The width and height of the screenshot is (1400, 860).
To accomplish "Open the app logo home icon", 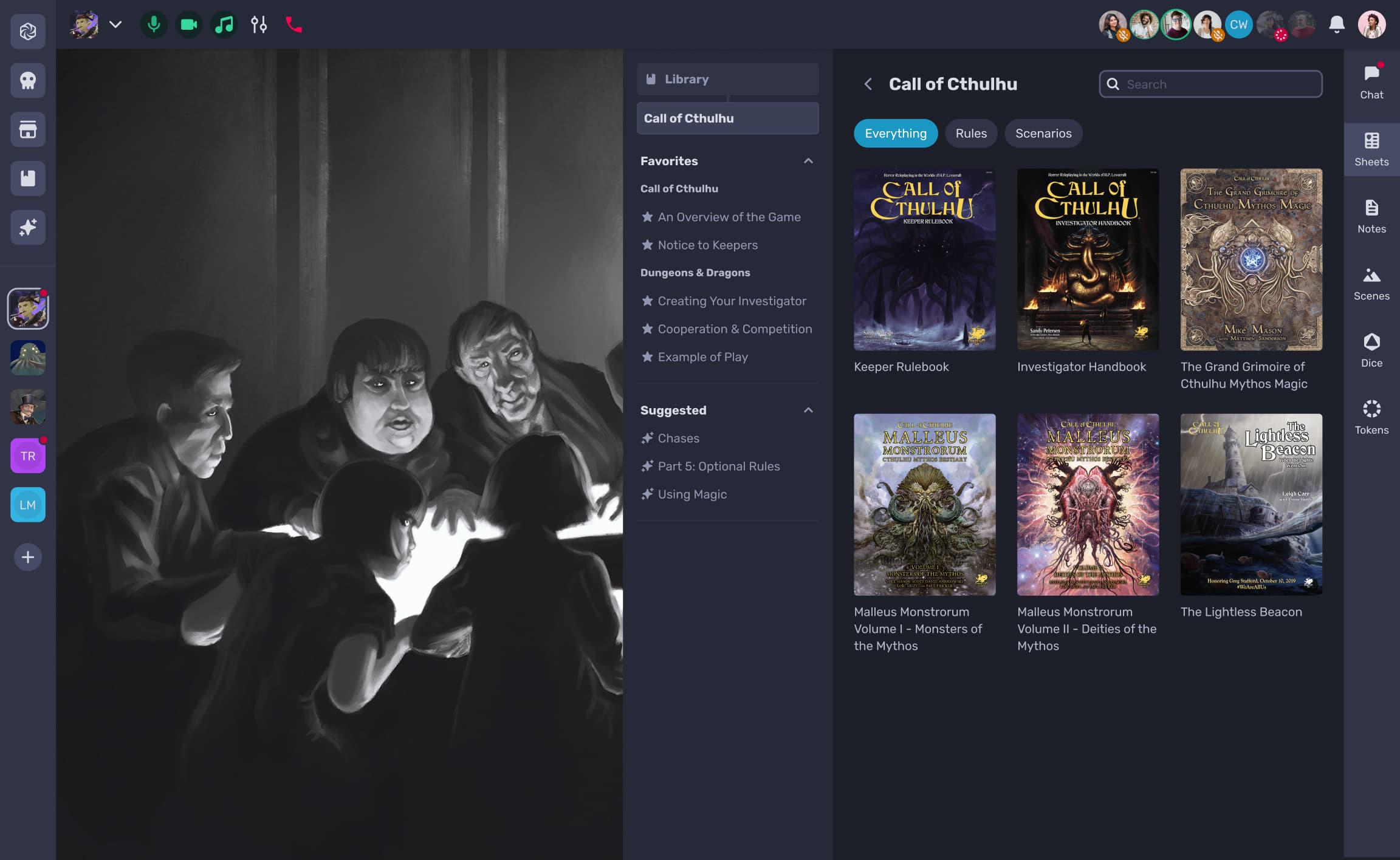I will (28, 31).
